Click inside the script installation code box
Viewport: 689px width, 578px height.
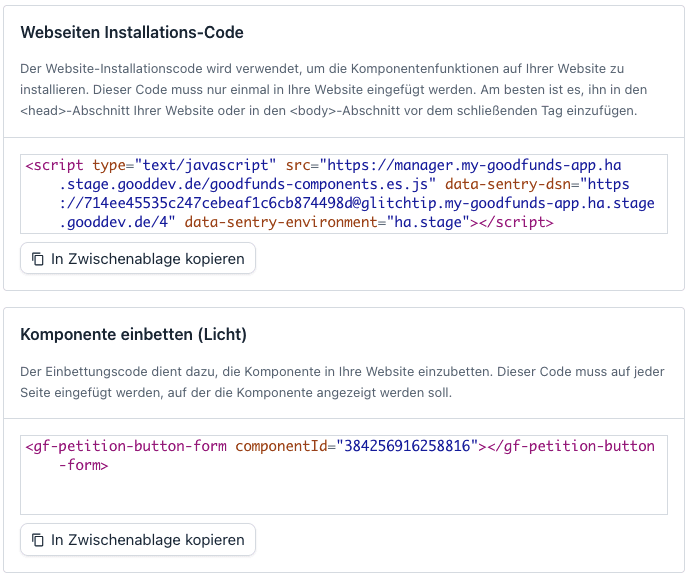click(344, 194)
